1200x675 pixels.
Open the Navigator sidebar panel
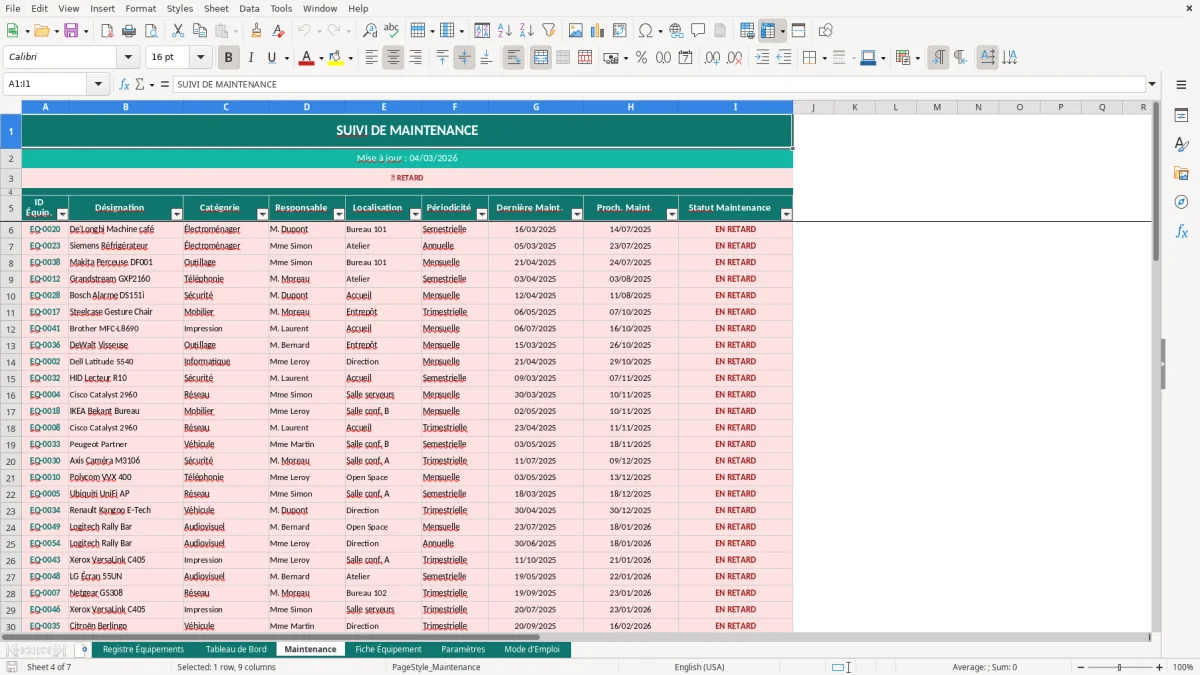(x=1181, y=202)
